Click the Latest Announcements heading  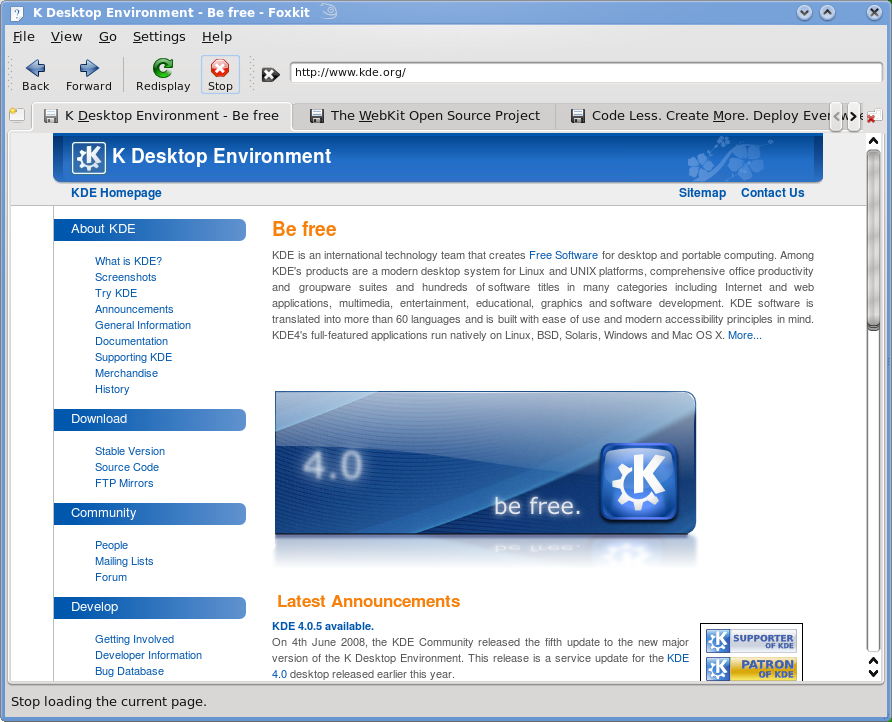click(369, 601)
